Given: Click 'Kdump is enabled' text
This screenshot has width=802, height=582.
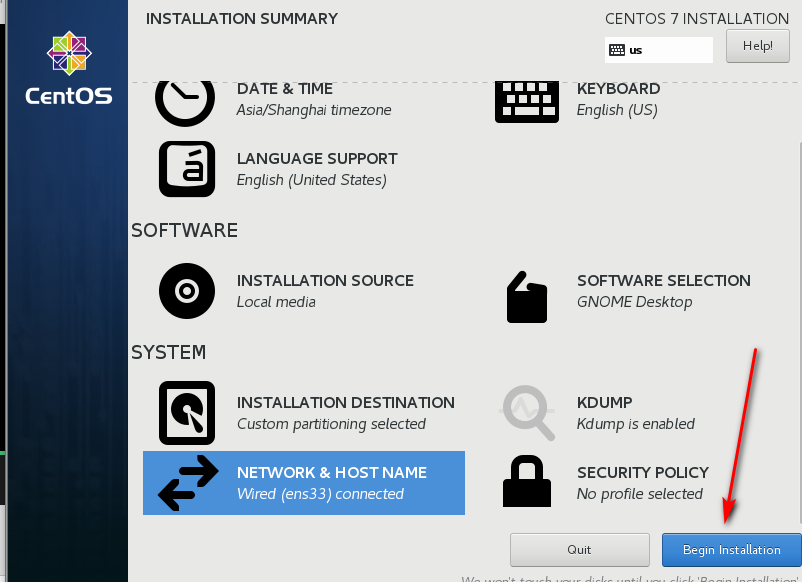Looking at the screenshot, I should coord(635,424).
